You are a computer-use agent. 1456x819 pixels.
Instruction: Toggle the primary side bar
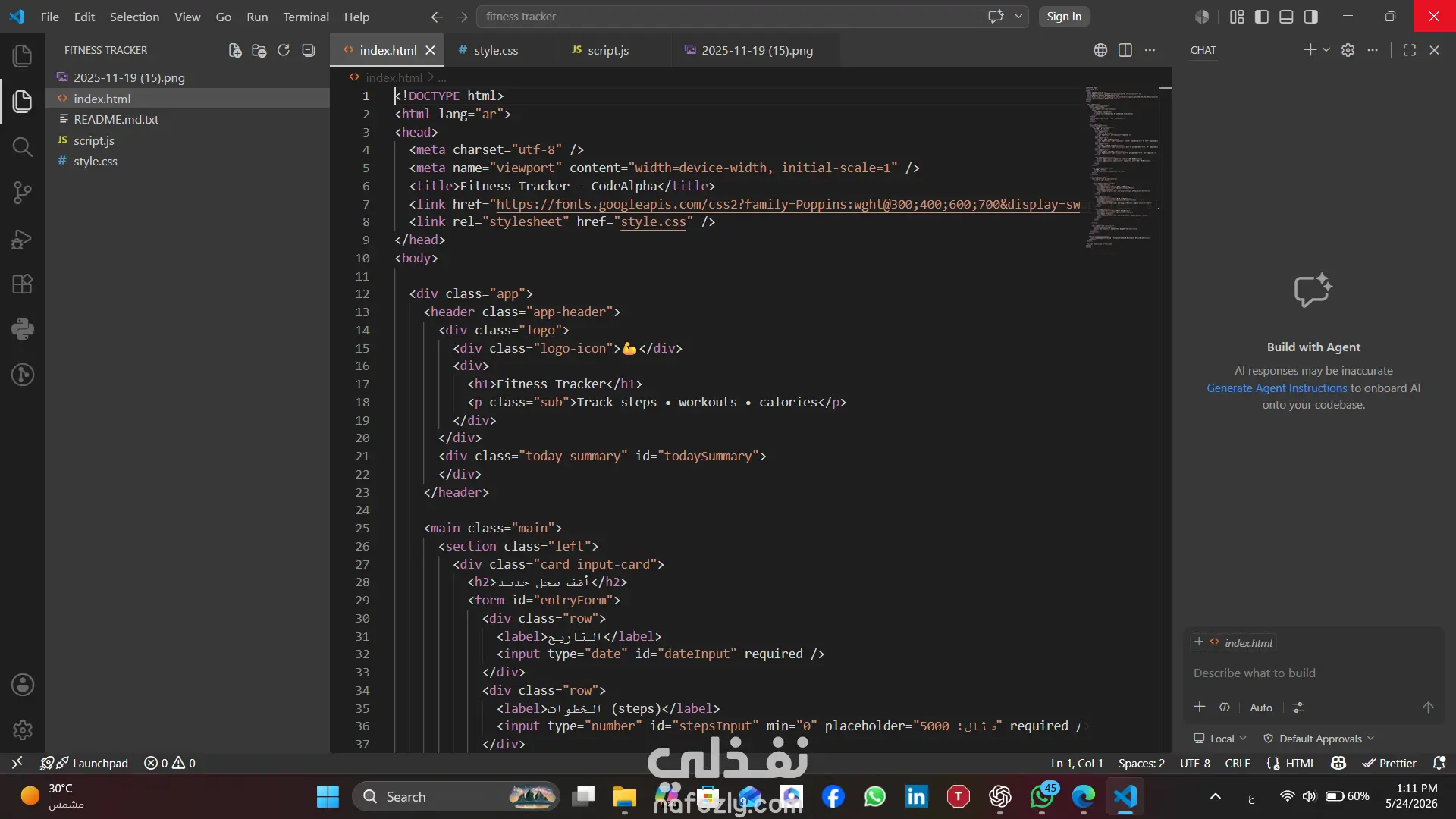coord(1262,17)
